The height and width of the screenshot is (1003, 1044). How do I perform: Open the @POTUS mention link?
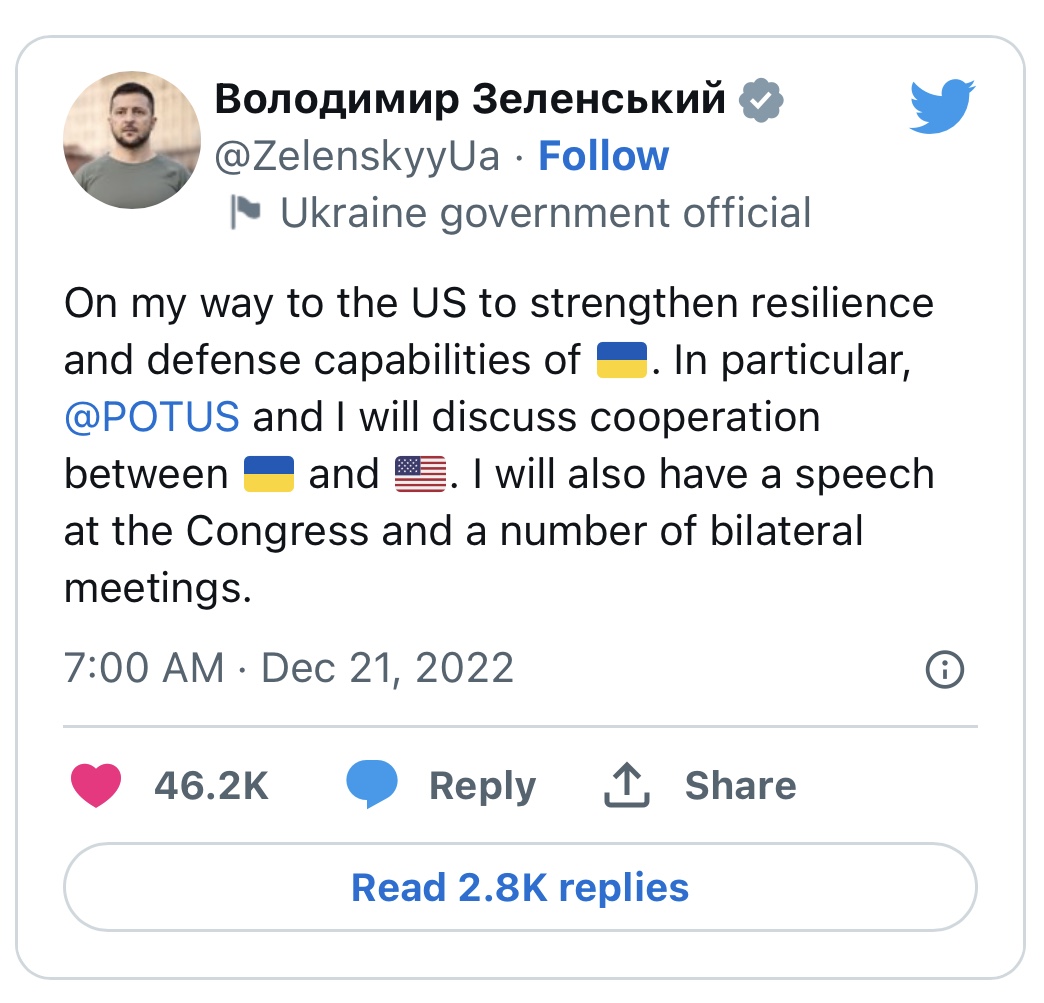(x=152, y=417)
